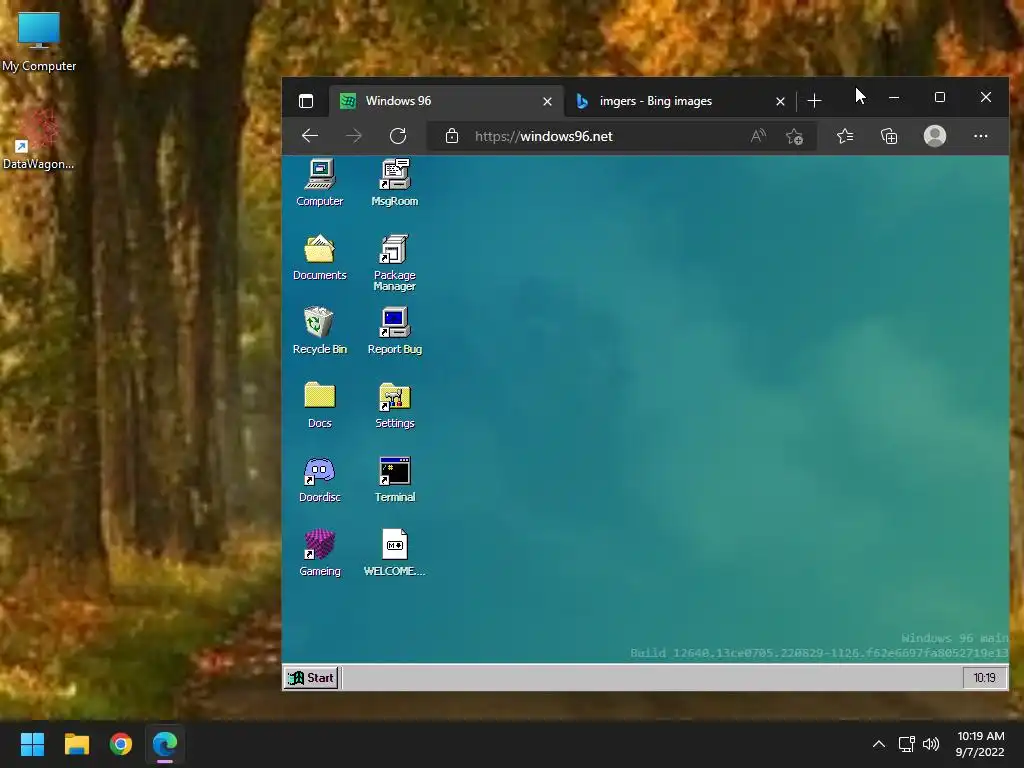1024x768 pixels.
Task: Open the Windows Start menu
Action: click(x=32, y=744)
